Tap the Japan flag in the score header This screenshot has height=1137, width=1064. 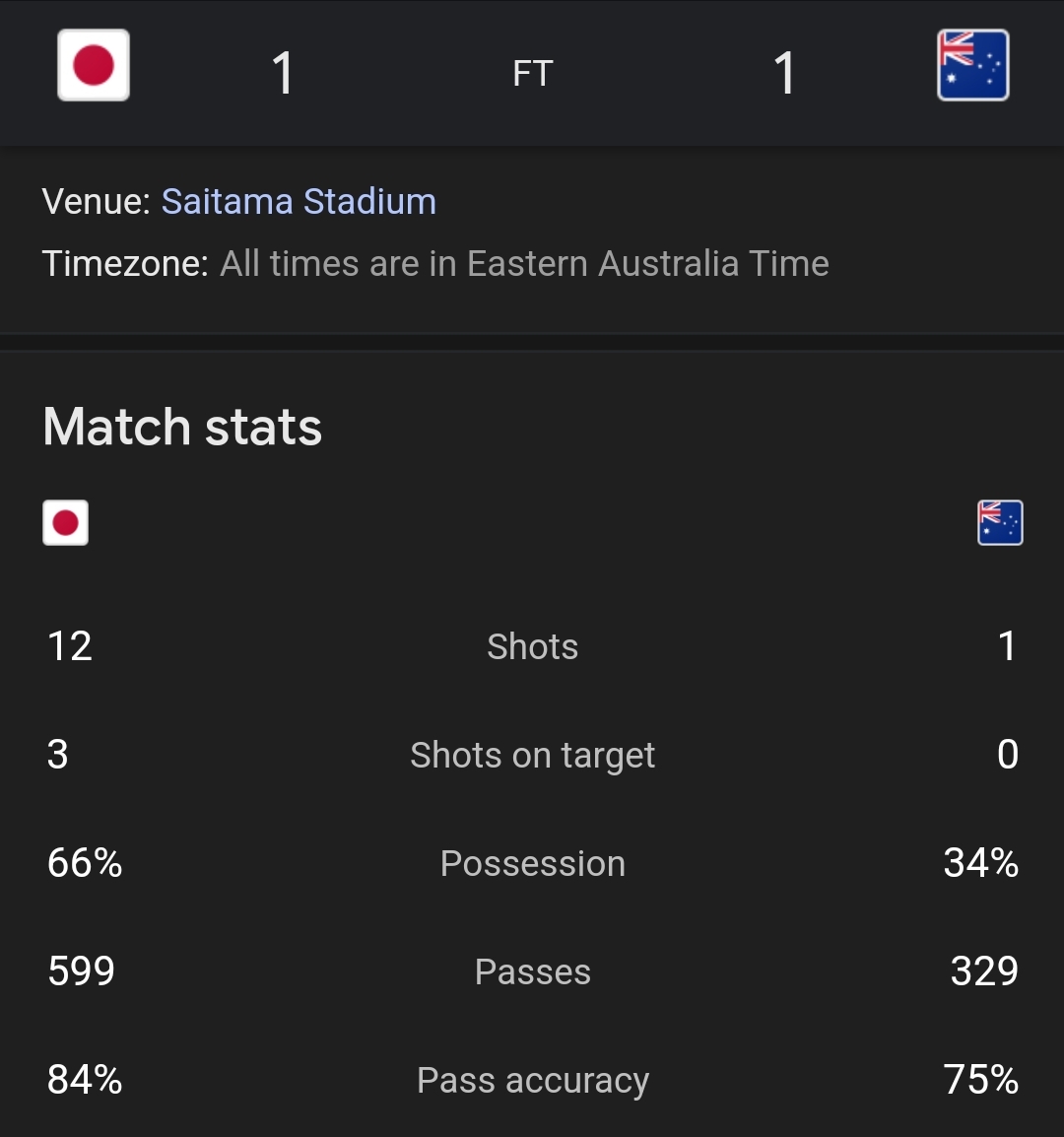click(x=94, y=65)
